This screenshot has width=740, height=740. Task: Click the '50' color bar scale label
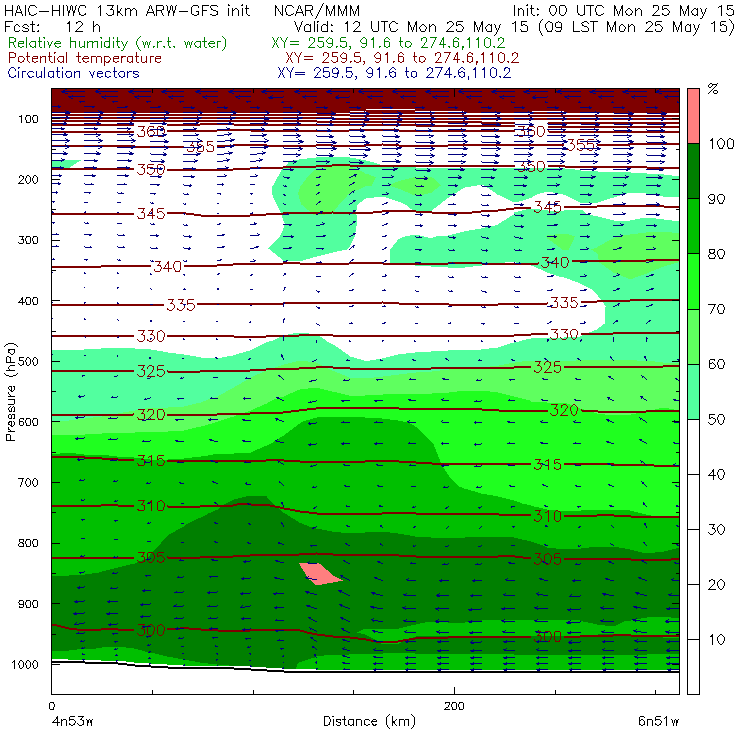(x=716, y=419)
